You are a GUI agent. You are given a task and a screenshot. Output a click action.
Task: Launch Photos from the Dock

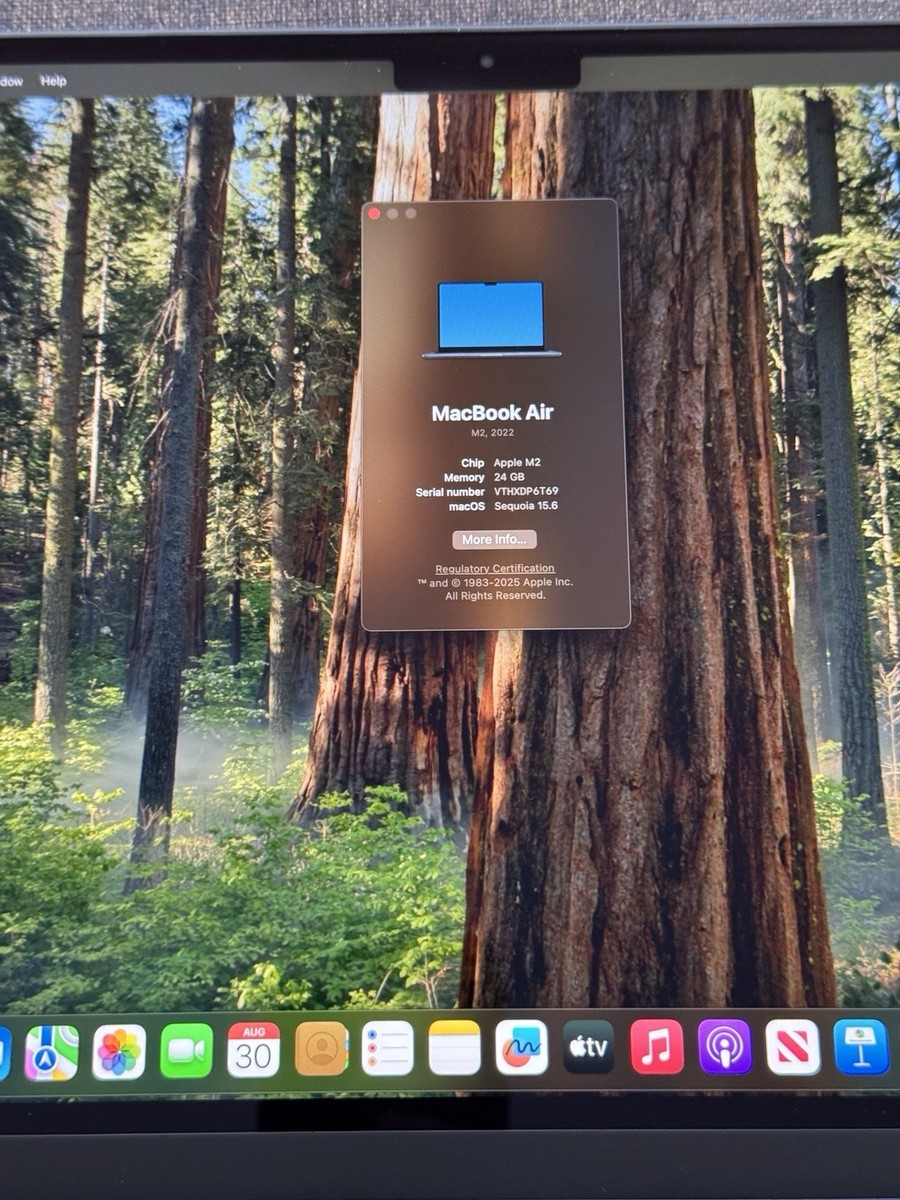pos(119,1052)
